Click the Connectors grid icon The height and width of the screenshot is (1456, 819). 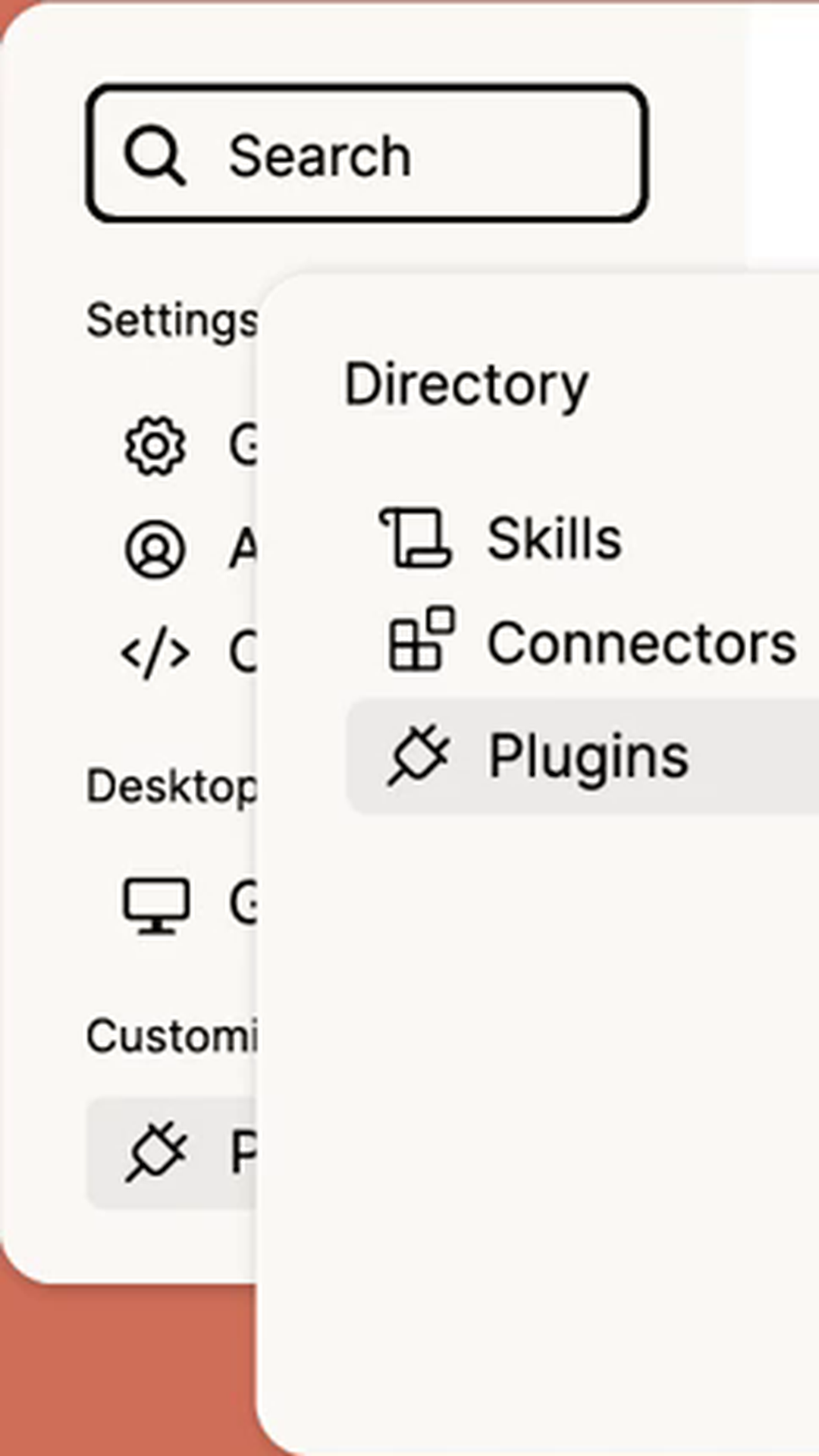click(x=421, y=639)
